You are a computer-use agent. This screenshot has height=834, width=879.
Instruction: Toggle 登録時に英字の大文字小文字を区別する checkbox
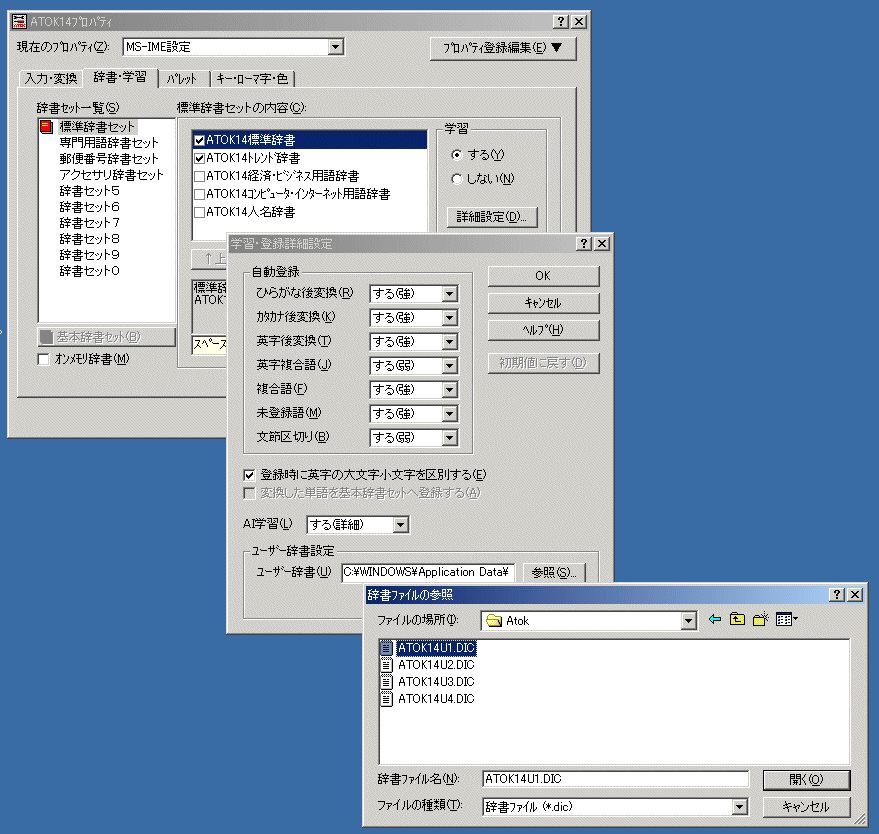[x=249, y=475]
